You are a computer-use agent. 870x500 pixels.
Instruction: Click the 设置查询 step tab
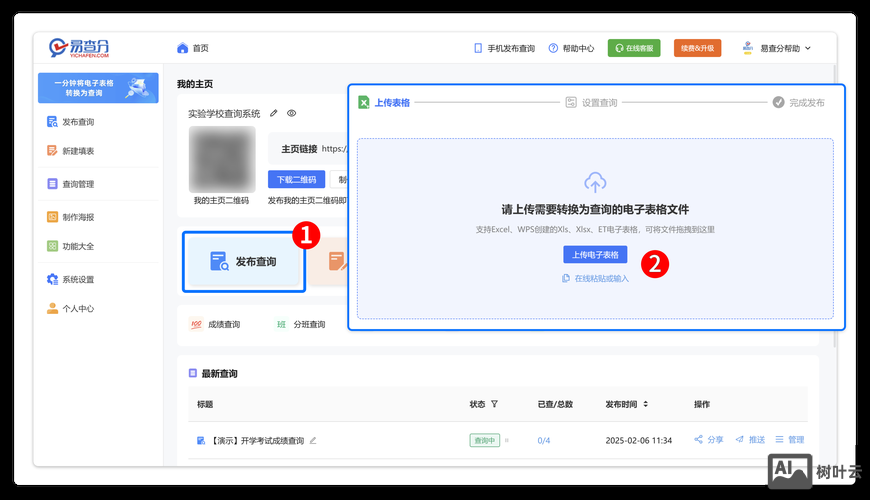point(591,103)
